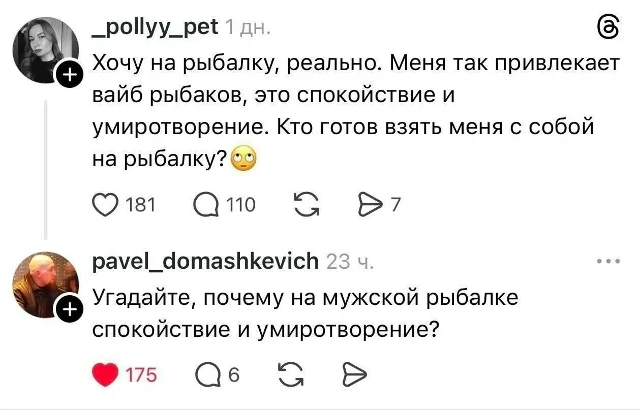Unlike pavel_domashkevich's reply (red heart)
Screen dimensions: 640x410
tap(105, 374)
